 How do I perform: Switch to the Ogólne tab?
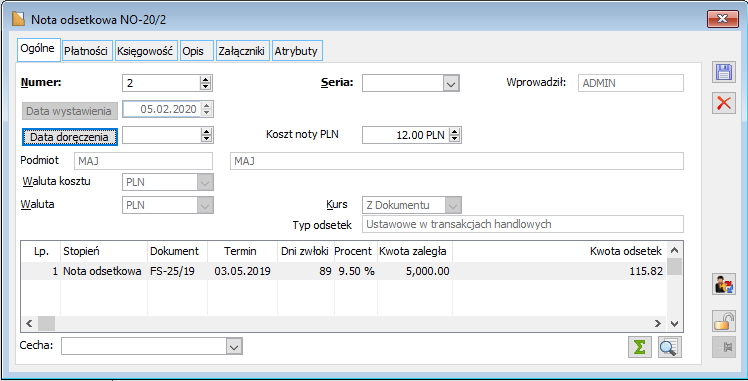click(x=38, y=49)
